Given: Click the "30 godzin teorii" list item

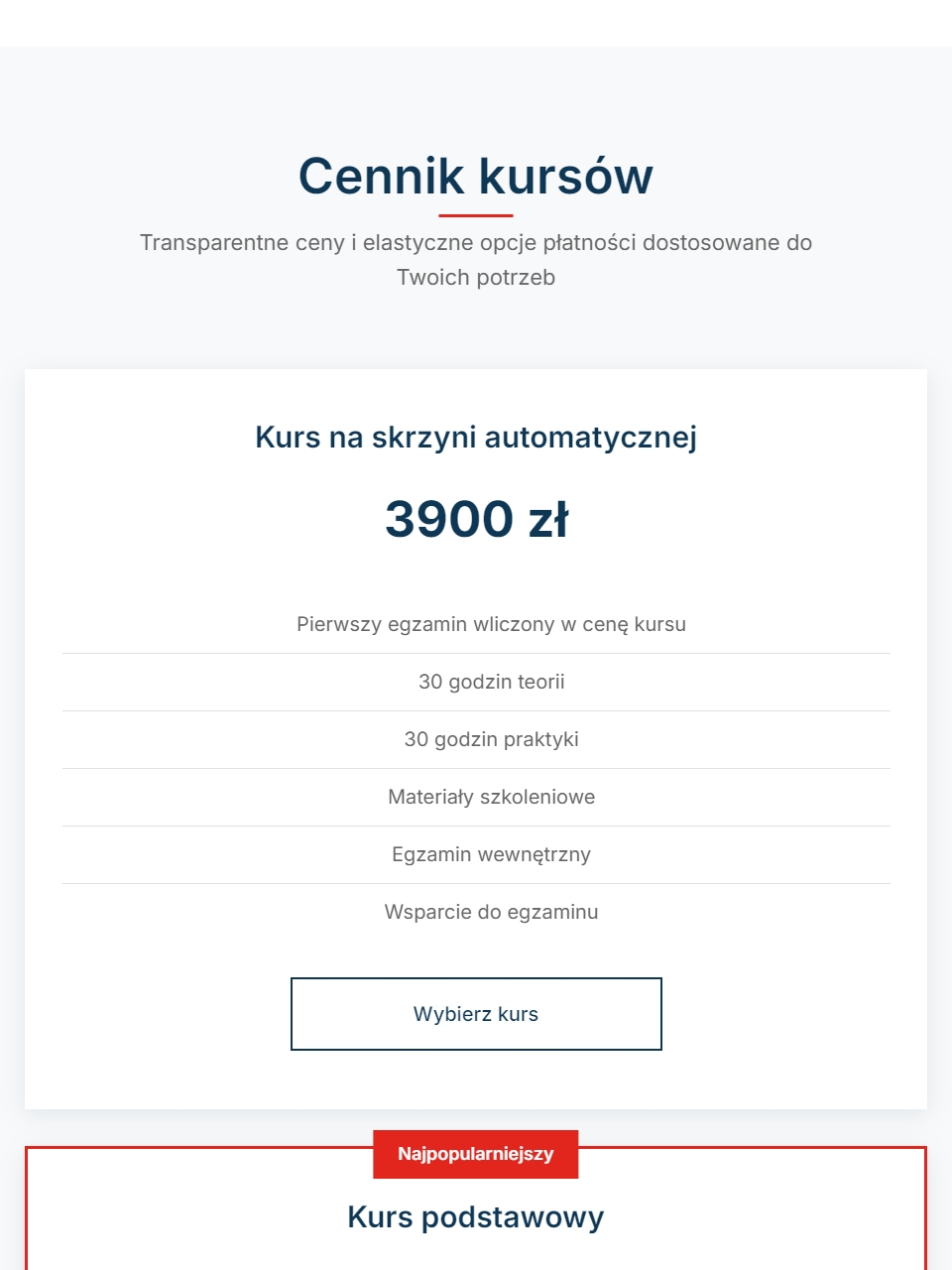Looking at the screenshot, I should click(x=492, y=682).
